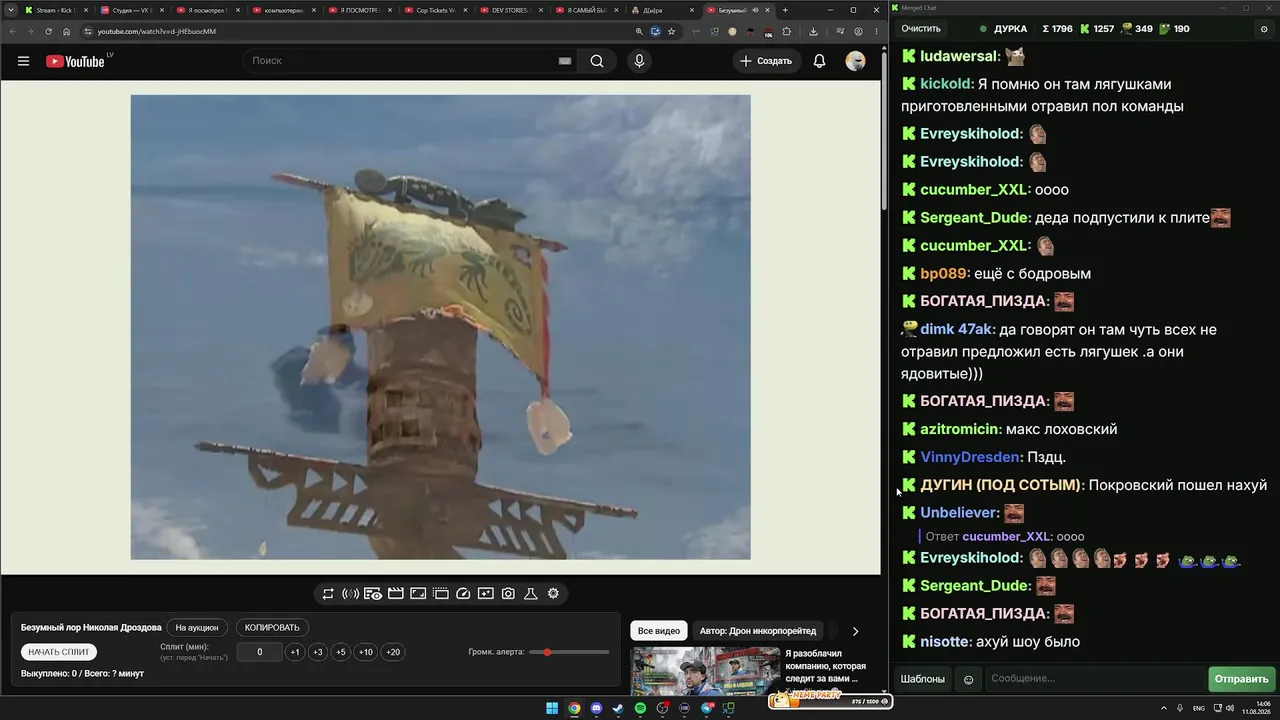Expand the video filter chips with arrow
Viewport: 1280px width, 720px height.
tap(855, 631)
